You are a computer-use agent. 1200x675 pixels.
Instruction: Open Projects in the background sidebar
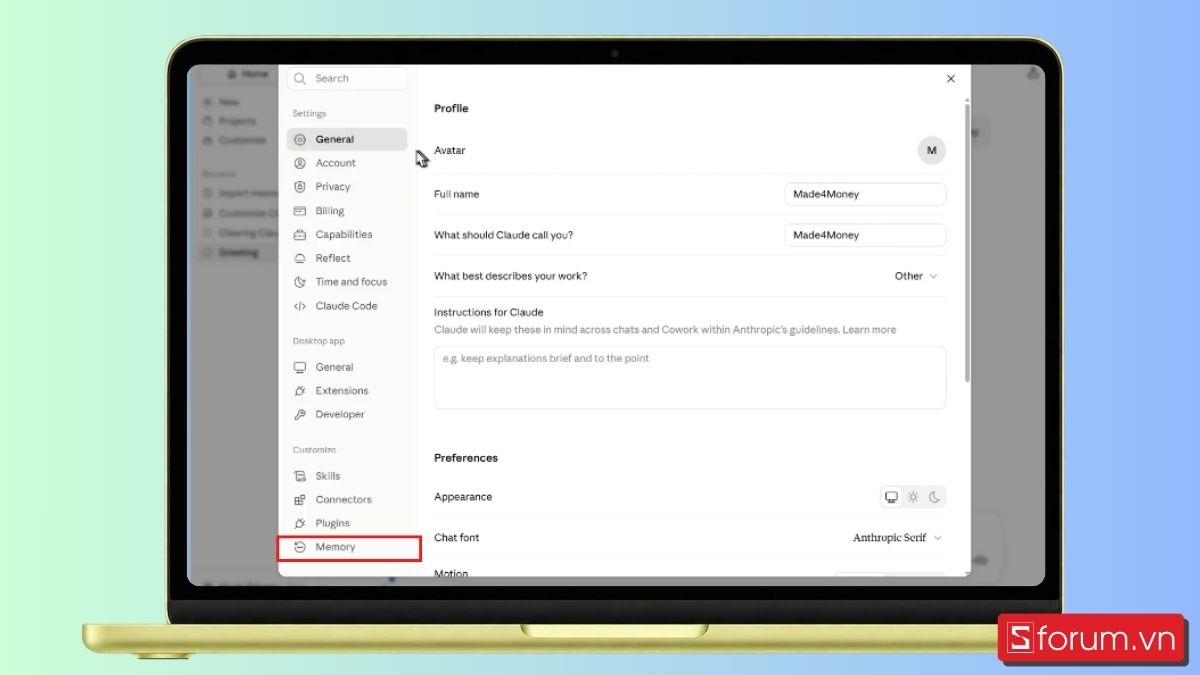pos(237,121)
